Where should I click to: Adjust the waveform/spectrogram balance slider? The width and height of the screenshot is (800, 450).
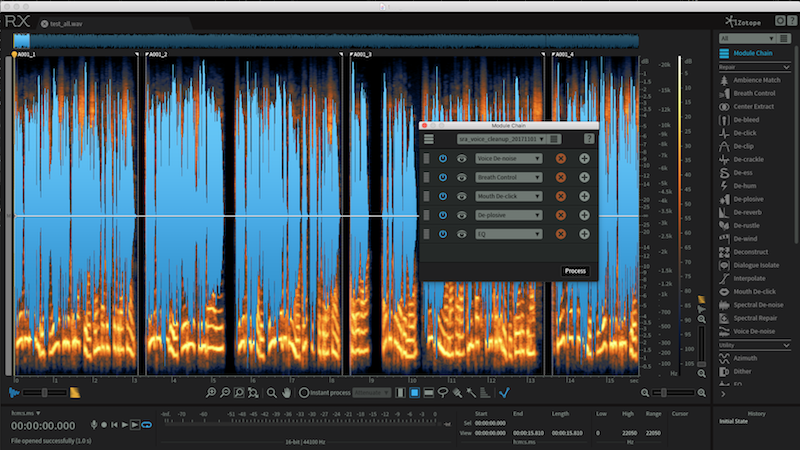click(x=45, y=393)
